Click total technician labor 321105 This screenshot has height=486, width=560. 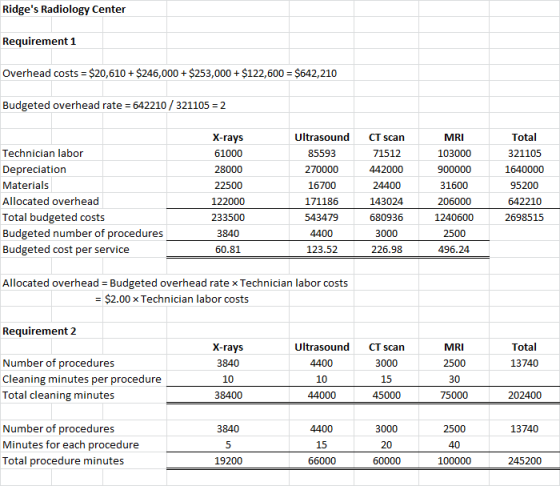click(525, 154)
